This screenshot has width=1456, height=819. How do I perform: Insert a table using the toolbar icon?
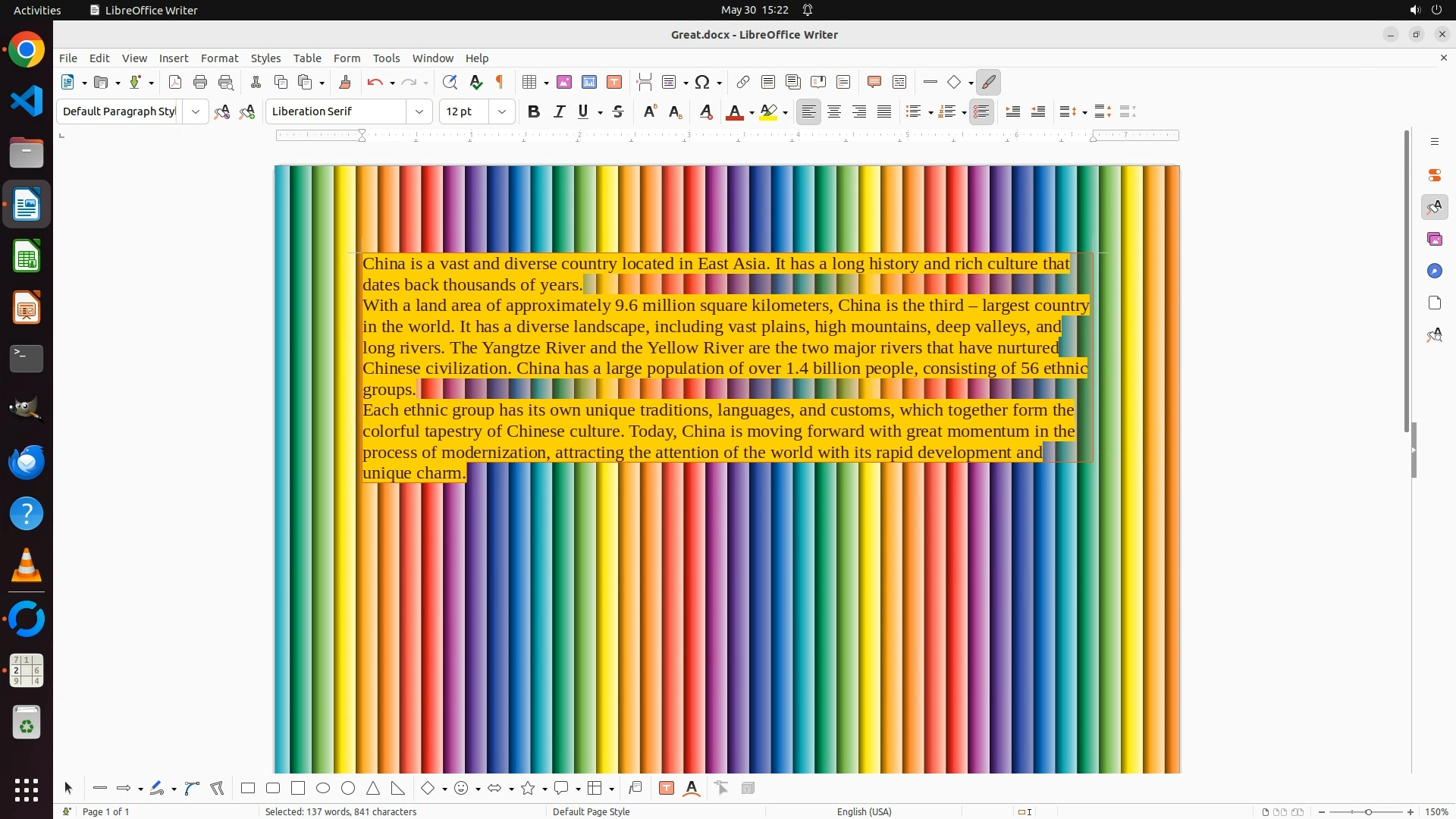point(529,82)
